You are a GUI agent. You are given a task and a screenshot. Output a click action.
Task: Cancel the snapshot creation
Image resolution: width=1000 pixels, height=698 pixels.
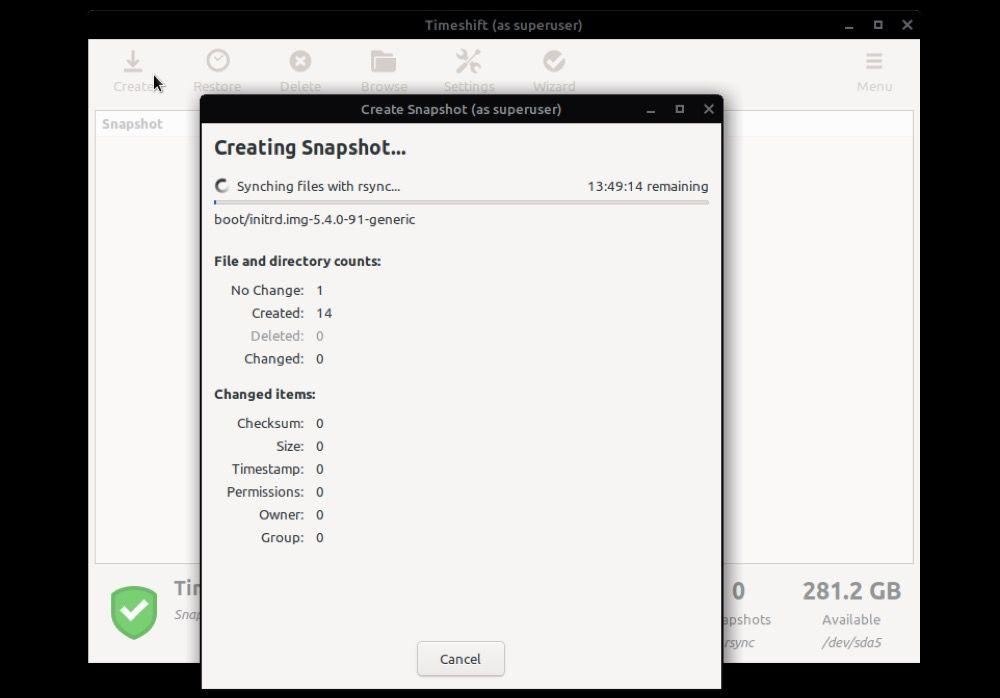click(x=460, y=659)
